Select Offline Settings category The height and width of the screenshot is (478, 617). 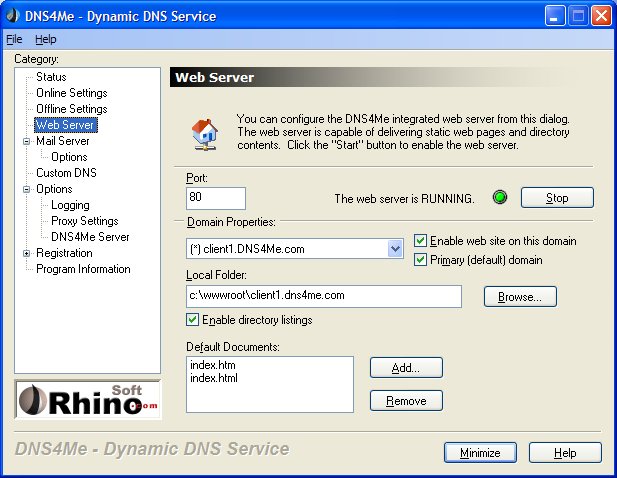coord(72,109)
